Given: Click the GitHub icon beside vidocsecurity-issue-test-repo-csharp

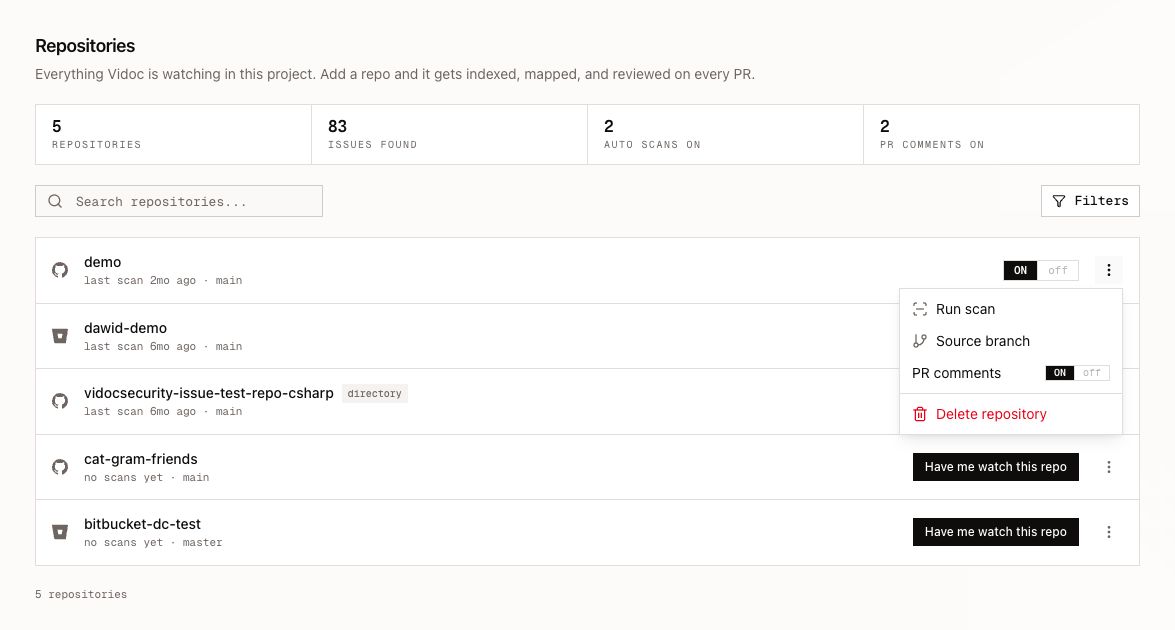Looking at the screenshot, I should pos(60,402).
